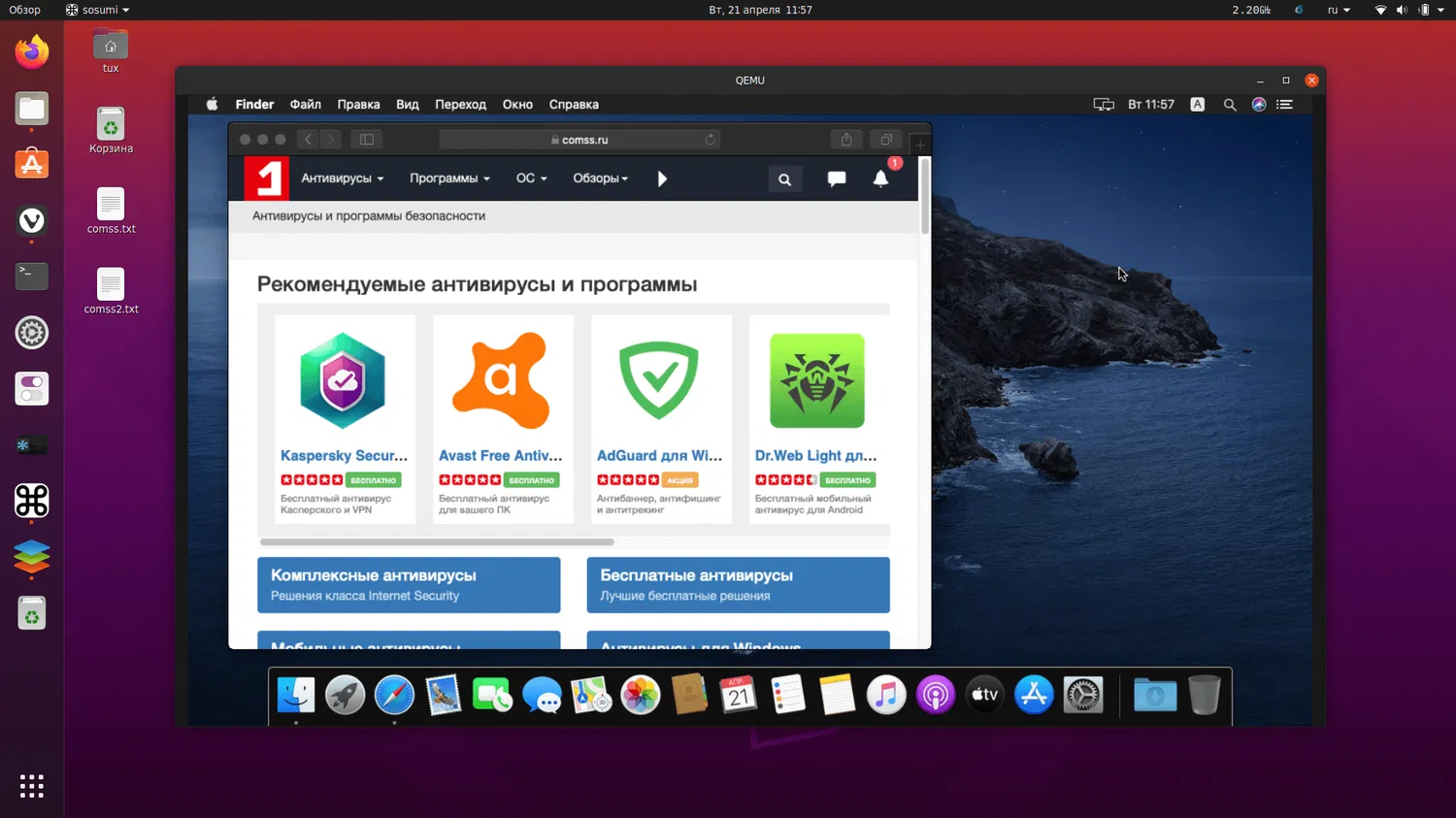
Task: Open the Переход menu in the menu bar
Action: tap(460, 105)
